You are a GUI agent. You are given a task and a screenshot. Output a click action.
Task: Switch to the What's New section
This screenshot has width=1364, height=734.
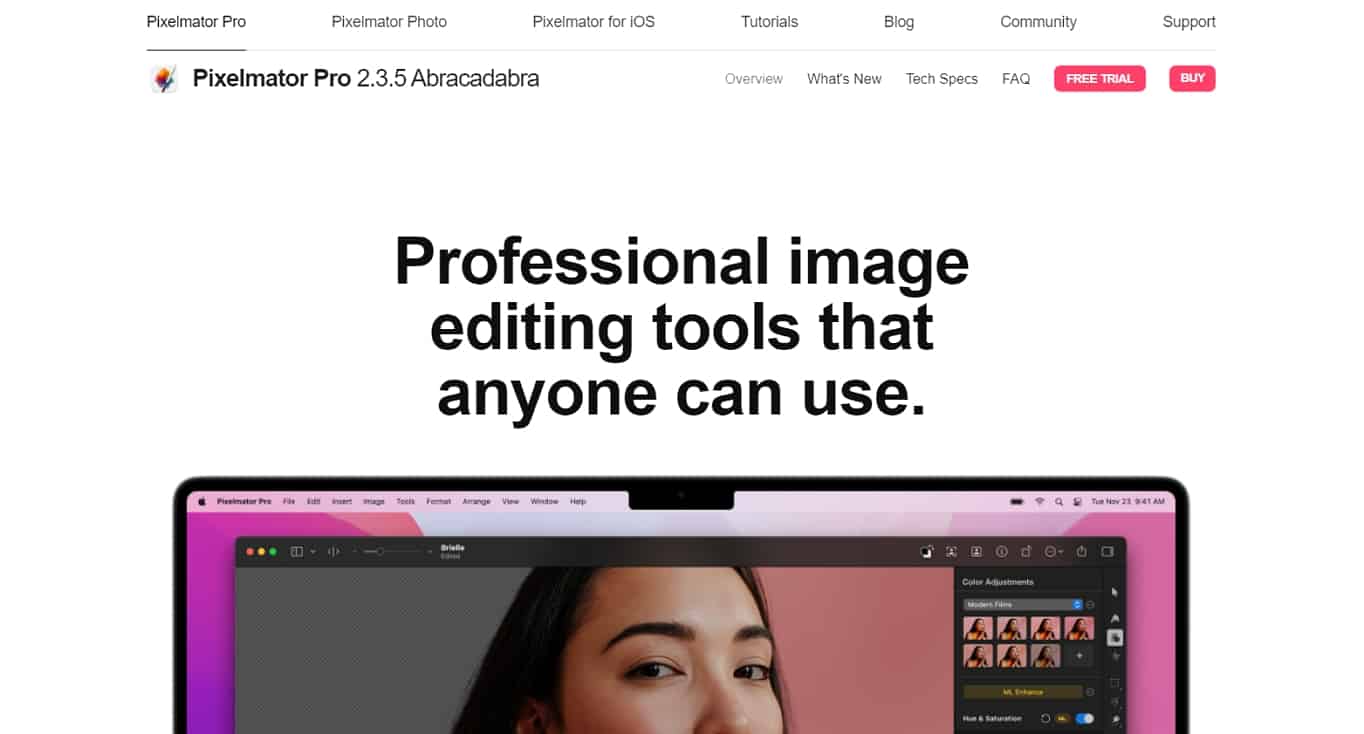tap(844, 79)
